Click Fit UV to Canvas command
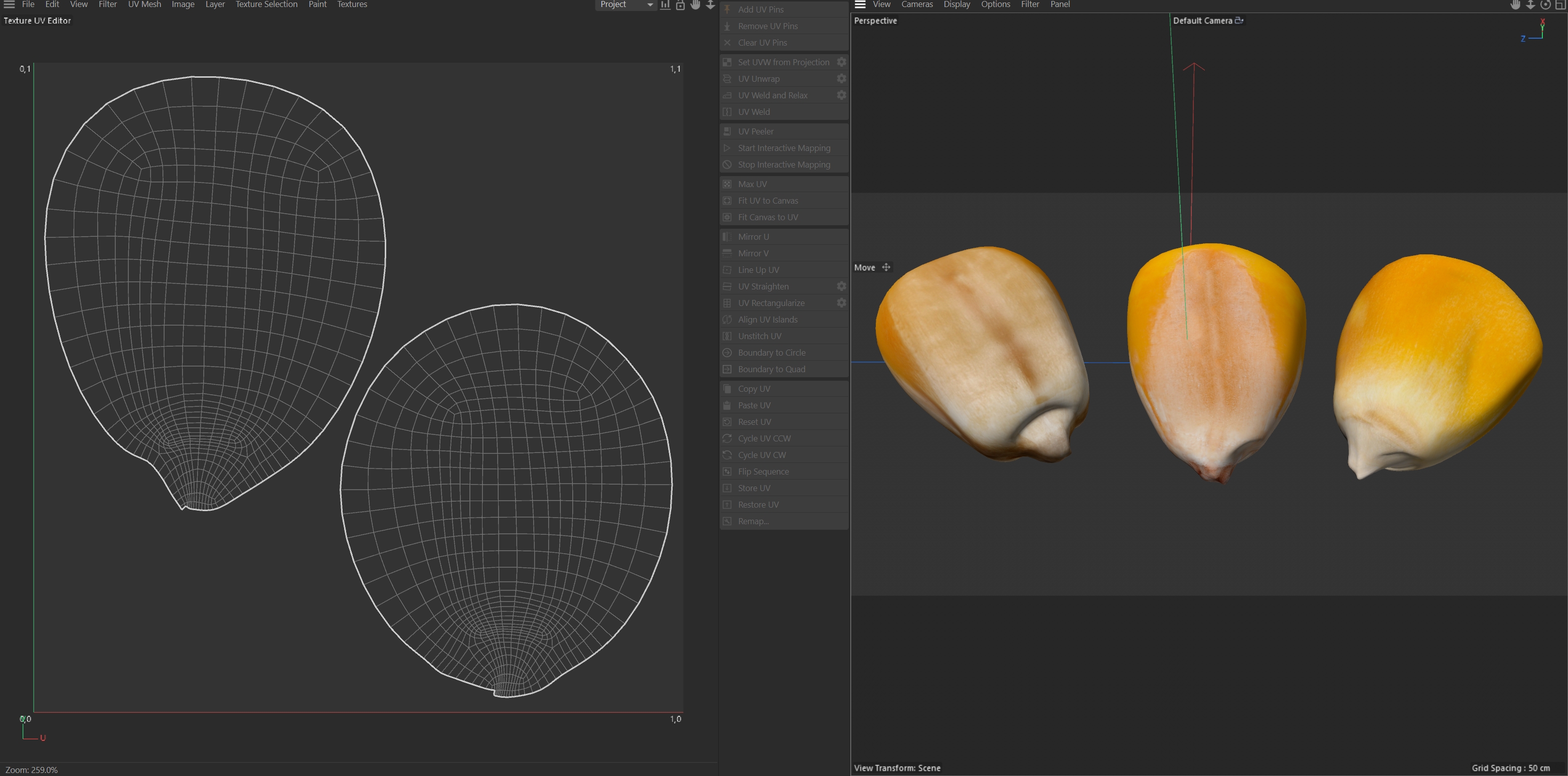This screenshot has width=1568, height=776. [x=767, y=200]
